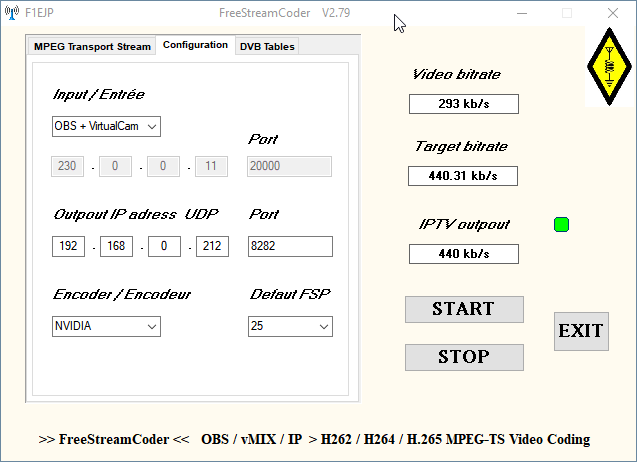The height and width of the screenshot is (462, 637).
Task: Click the disabled input IP octet 230
Action: click(x=67, y=166)
